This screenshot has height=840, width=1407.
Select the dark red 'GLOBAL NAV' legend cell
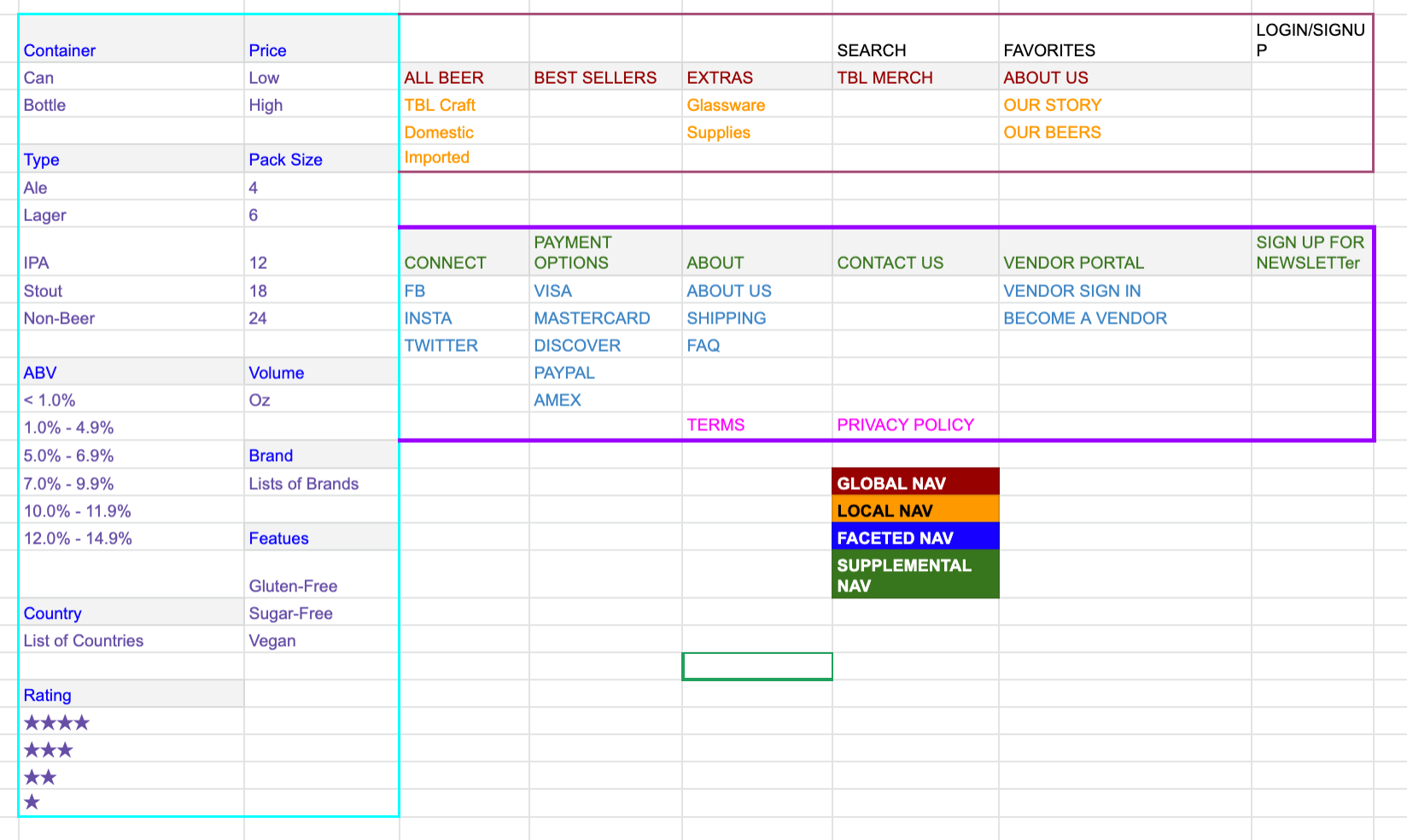pos(915,482)
